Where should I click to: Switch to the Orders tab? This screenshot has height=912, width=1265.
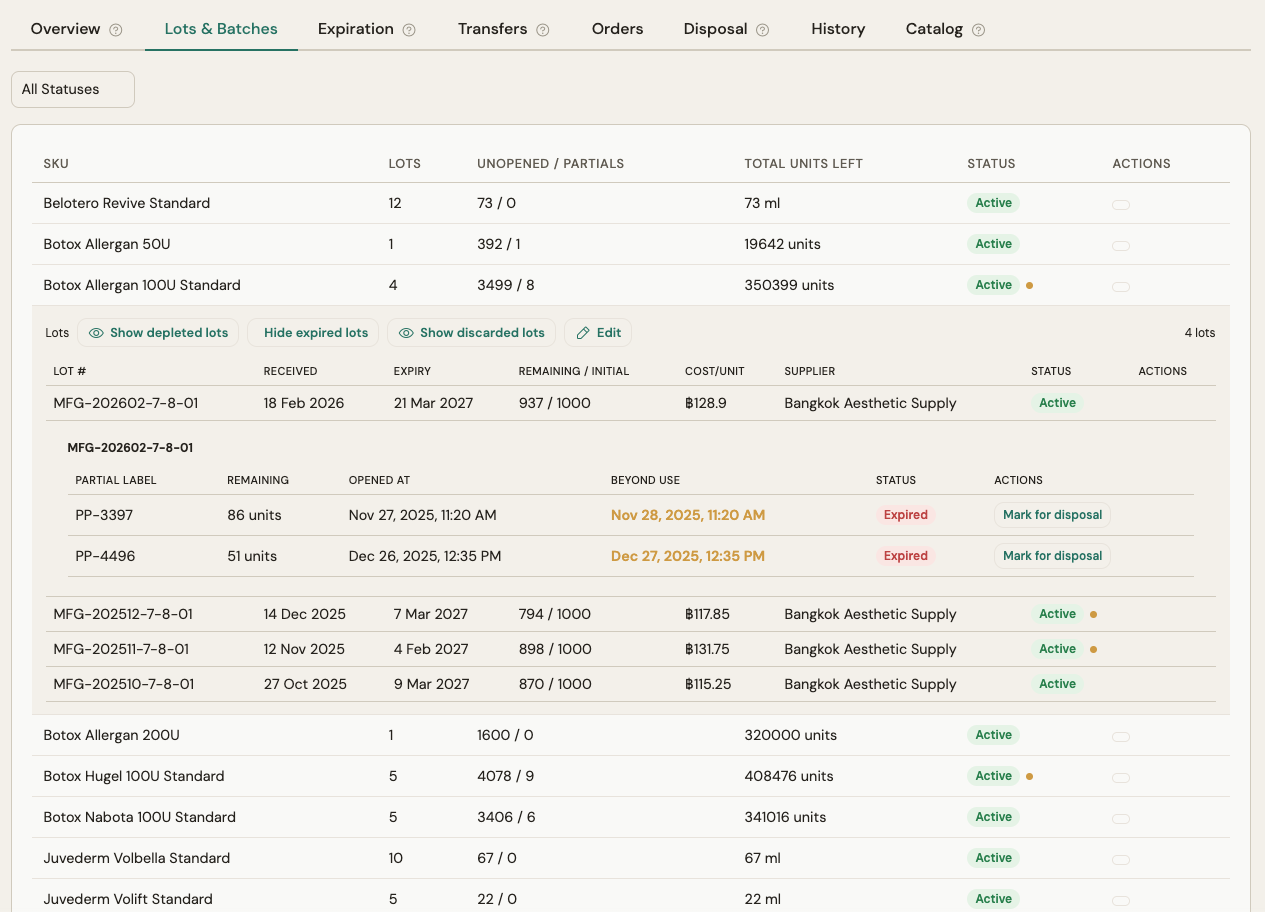point(617,29)
